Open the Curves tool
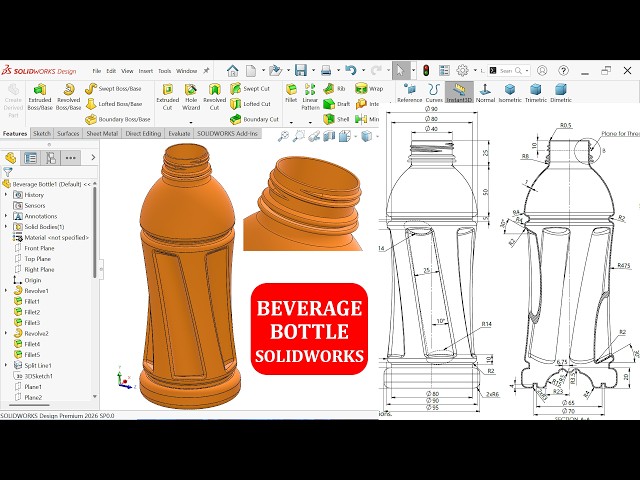Viewport: 640px width, 480px height. (x=434, y=93)
